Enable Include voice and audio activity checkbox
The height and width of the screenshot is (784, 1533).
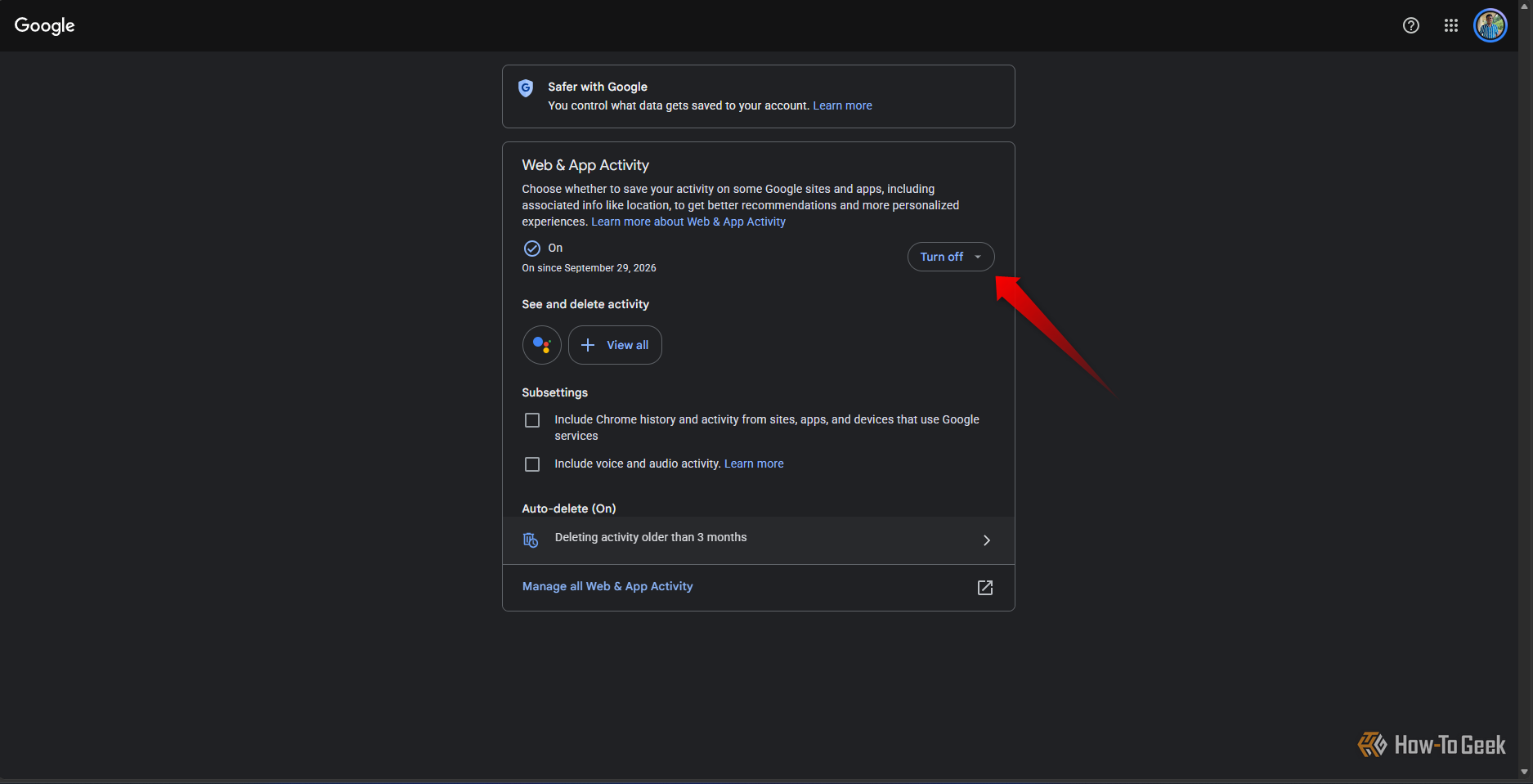(x=532, y=464)
